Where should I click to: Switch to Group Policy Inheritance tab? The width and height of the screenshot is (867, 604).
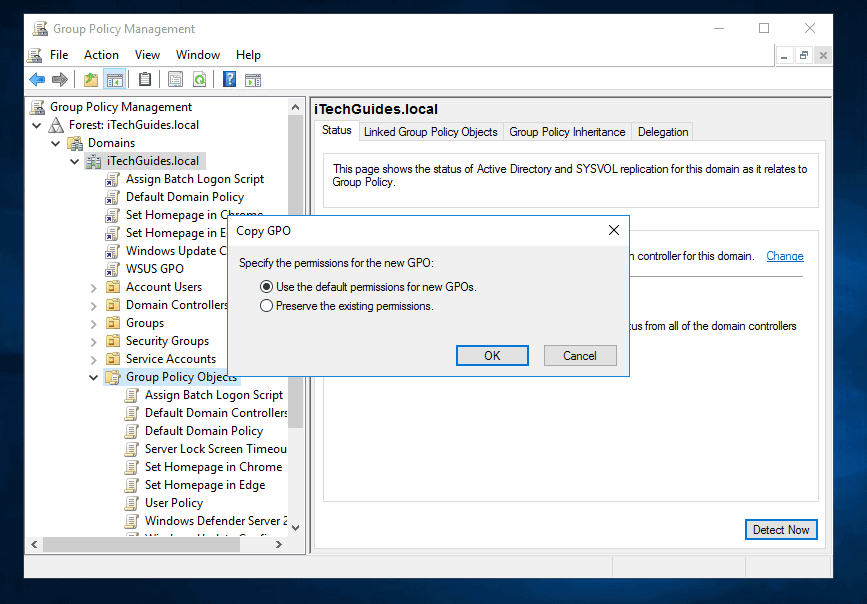point(567,132)
